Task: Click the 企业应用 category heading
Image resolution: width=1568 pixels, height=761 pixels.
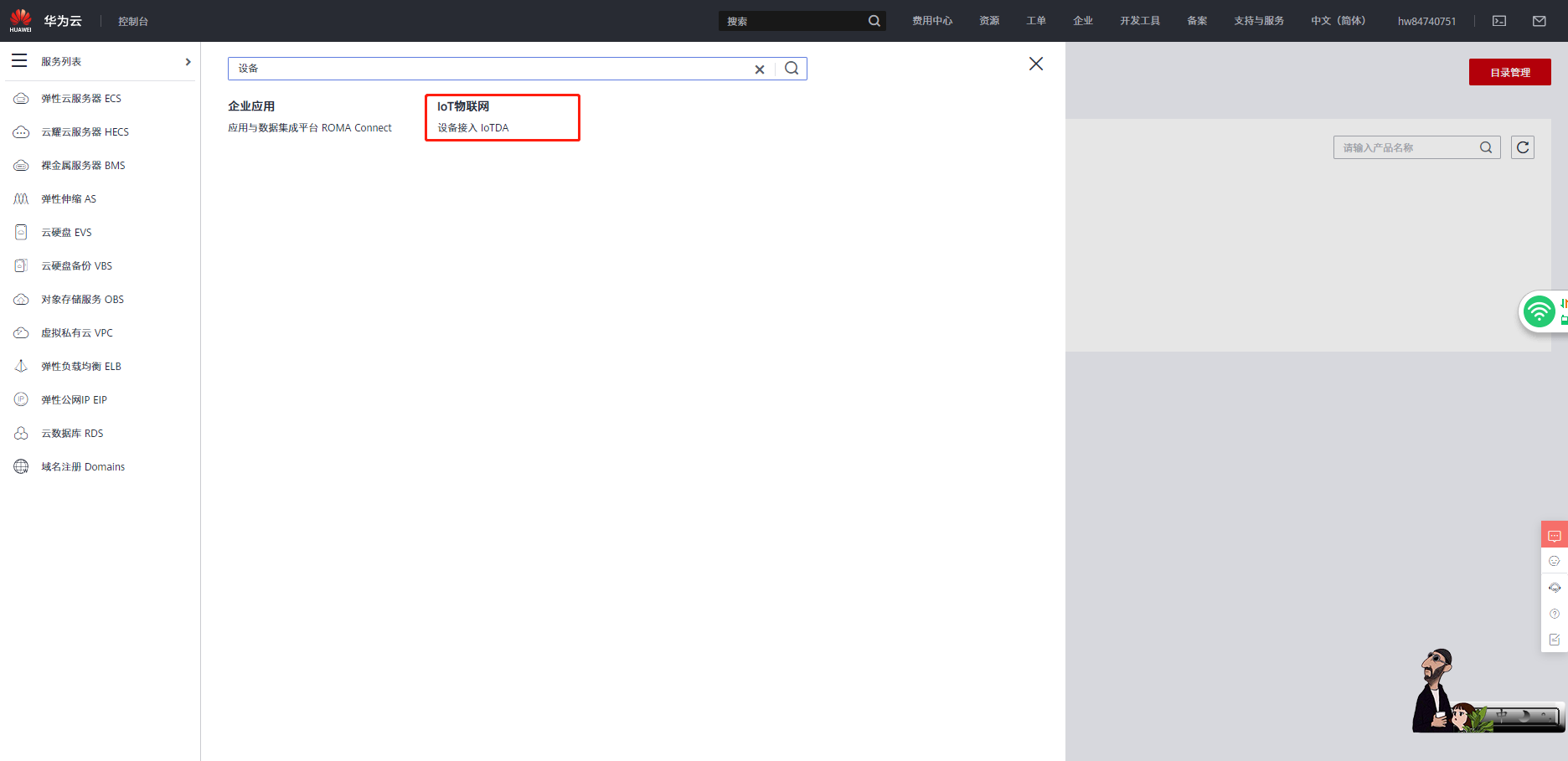Action: (251, 106)
